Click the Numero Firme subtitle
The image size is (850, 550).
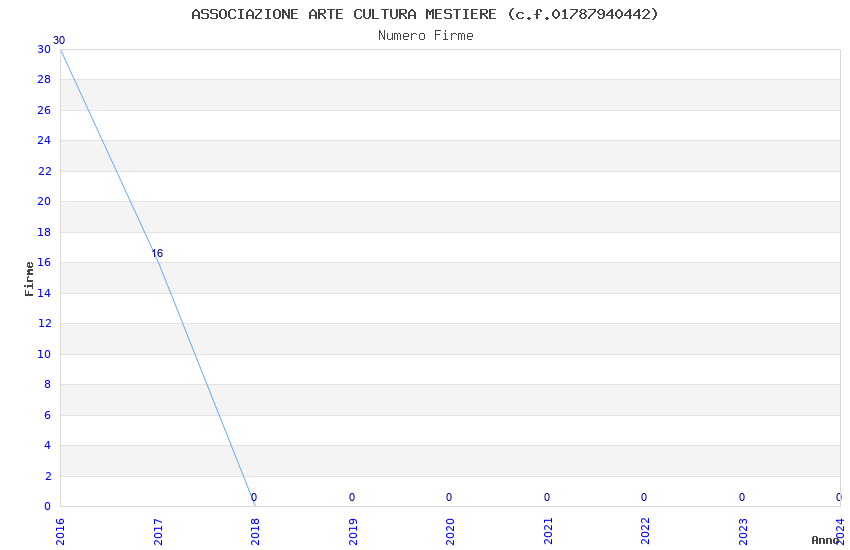(426, 35)
